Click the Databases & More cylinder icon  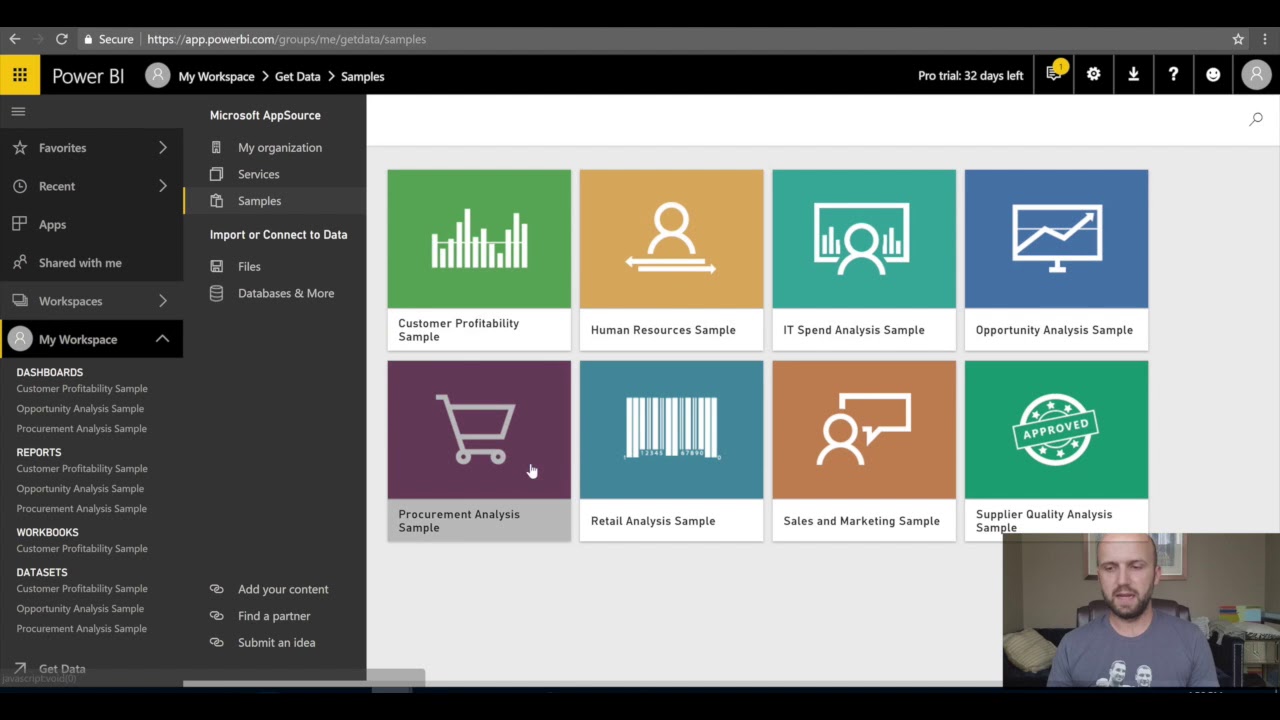pyautogui.click(x=216, y=293)
